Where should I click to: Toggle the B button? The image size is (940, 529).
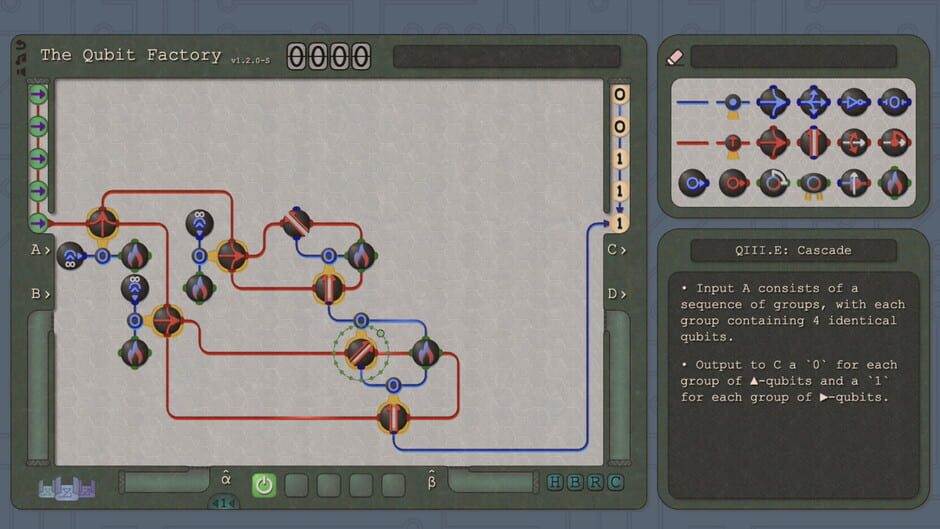(574, 482)
